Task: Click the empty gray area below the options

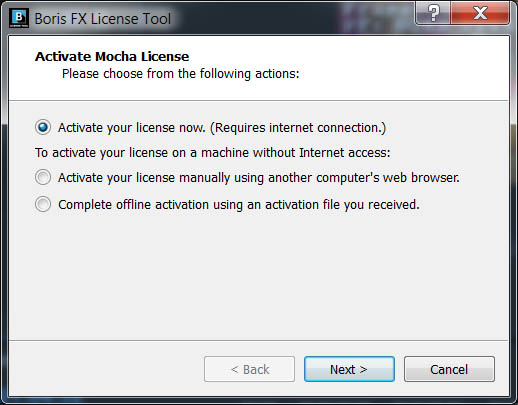Action: (258, 277)
